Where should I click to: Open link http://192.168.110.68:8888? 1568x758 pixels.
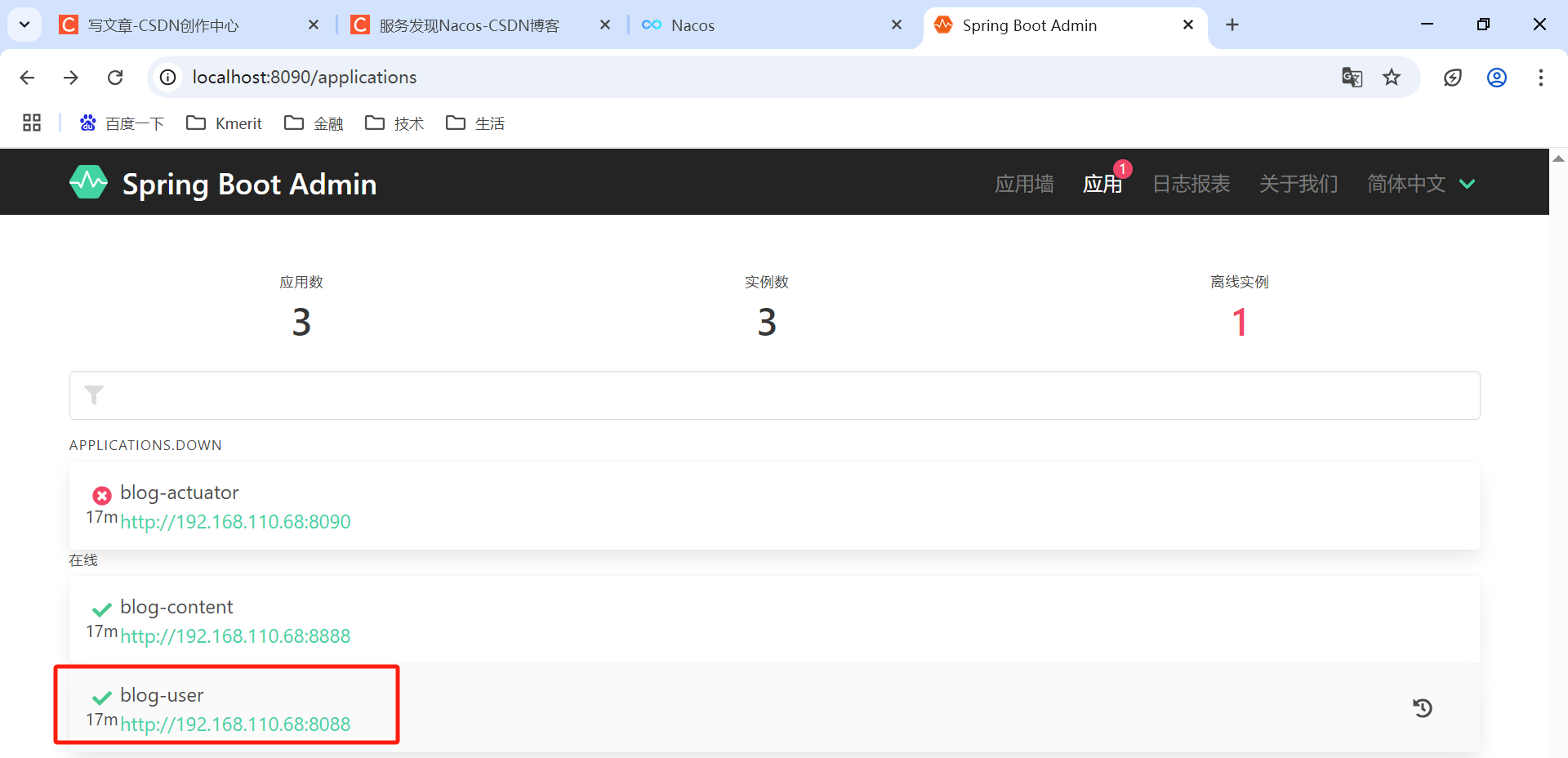point(235,636)
